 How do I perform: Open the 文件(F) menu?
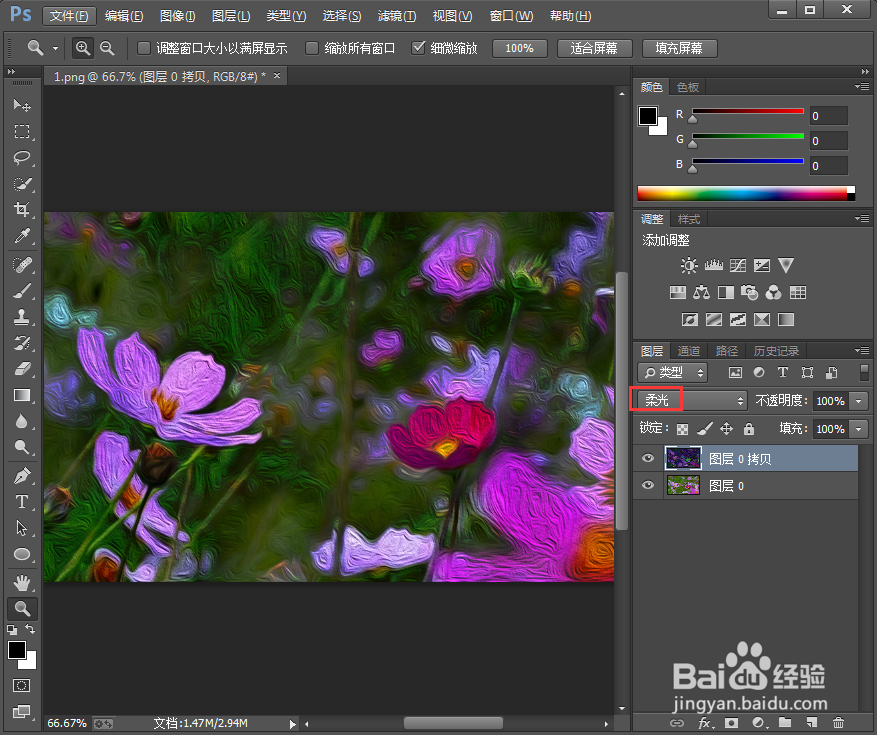click(x=69, y=16)
